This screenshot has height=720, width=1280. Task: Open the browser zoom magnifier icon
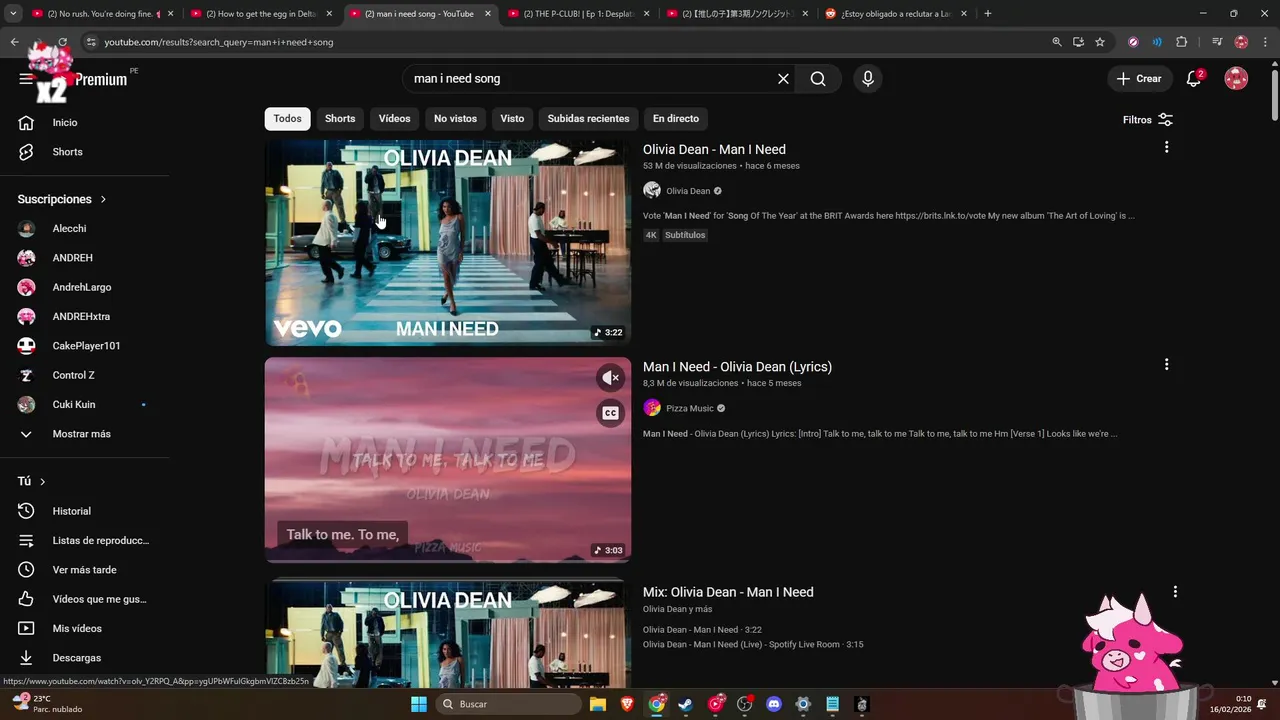1057,42
